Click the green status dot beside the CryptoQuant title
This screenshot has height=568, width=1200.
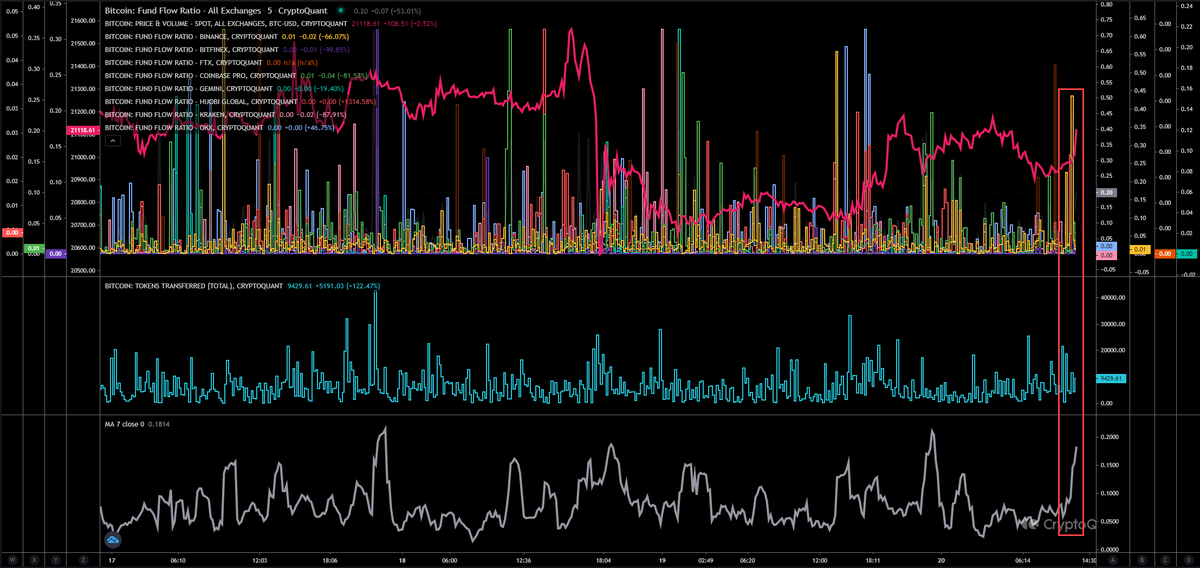[x=341, y=10]
